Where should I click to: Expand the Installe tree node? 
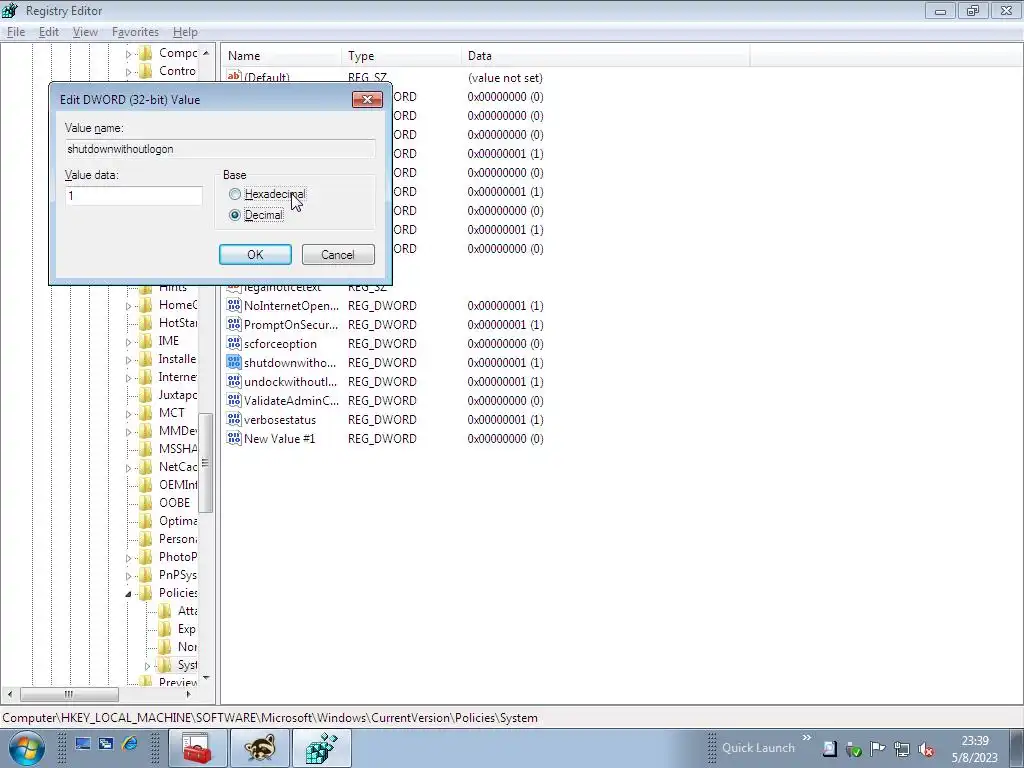[x=128, y=360]
